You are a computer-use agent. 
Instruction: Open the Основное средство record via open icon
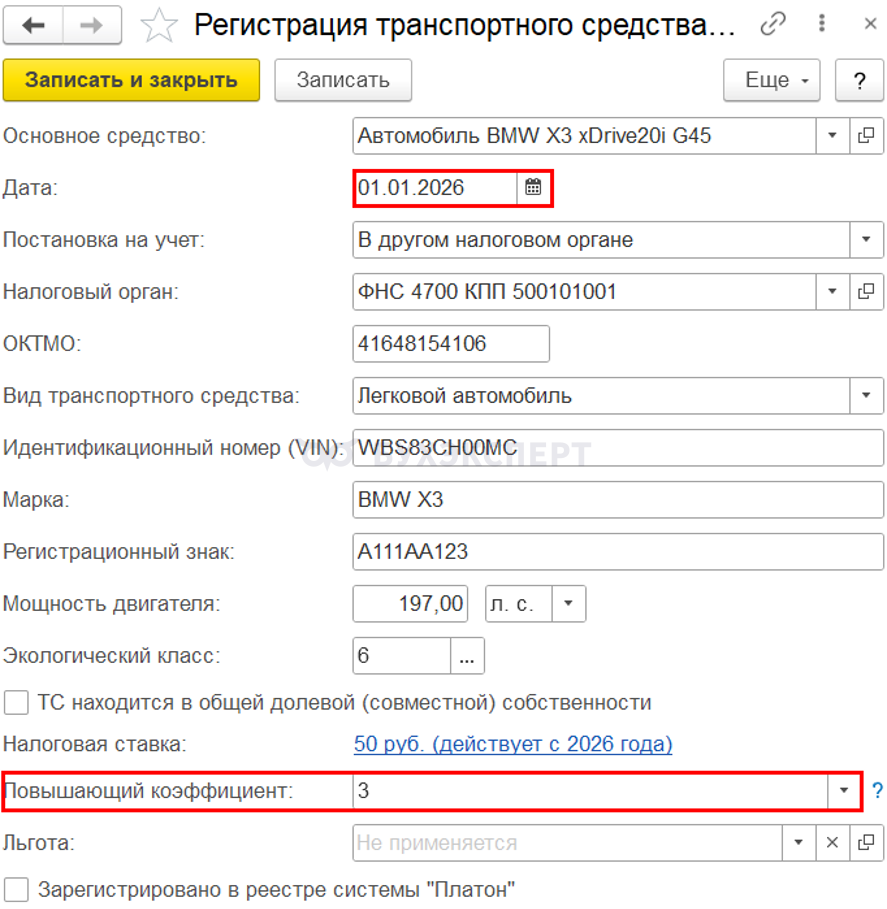click(866, 136)
